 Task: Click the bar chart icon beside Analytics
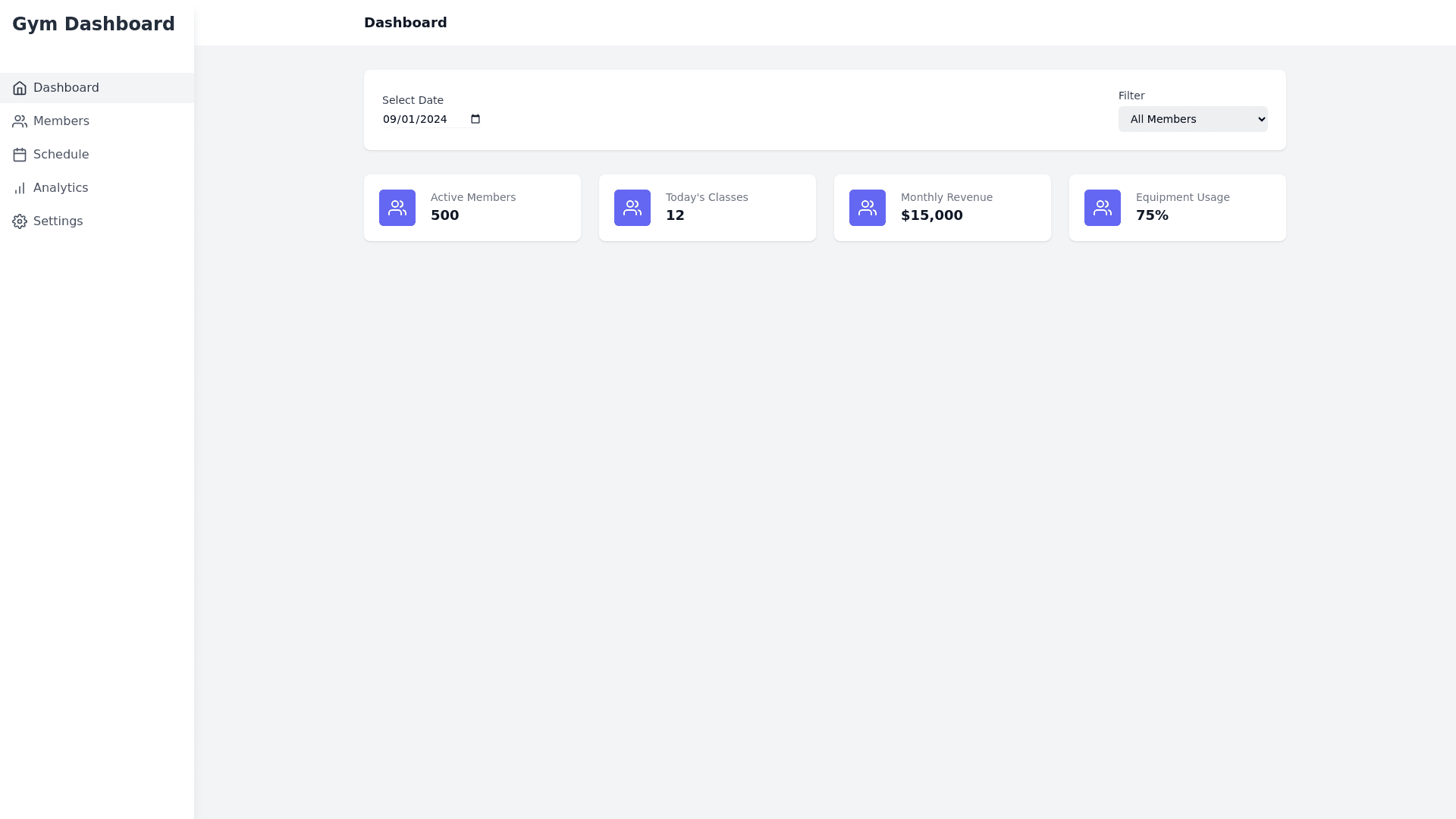(20, 188)
